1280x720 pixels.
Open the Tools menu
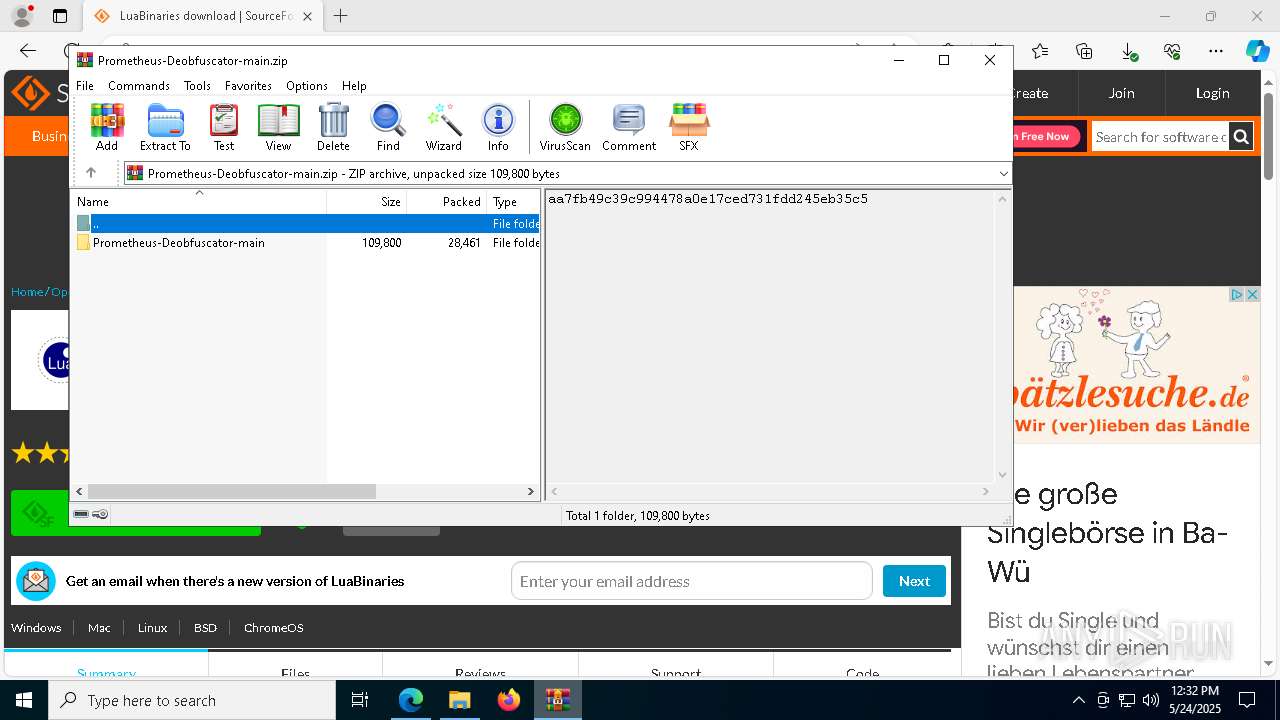tap(197, 86)
